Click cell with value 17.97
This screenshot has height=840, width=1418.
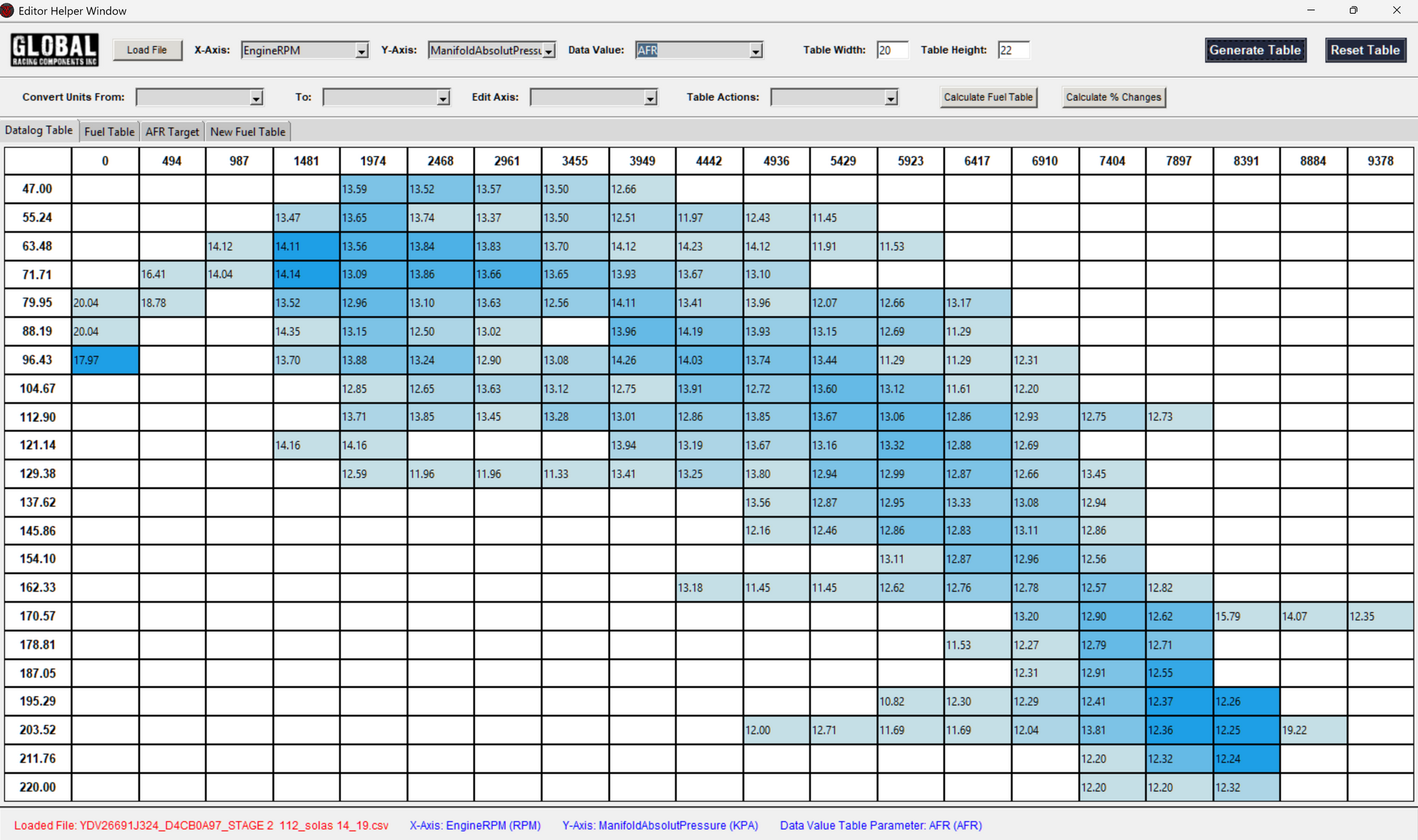(x=105, y=360)
